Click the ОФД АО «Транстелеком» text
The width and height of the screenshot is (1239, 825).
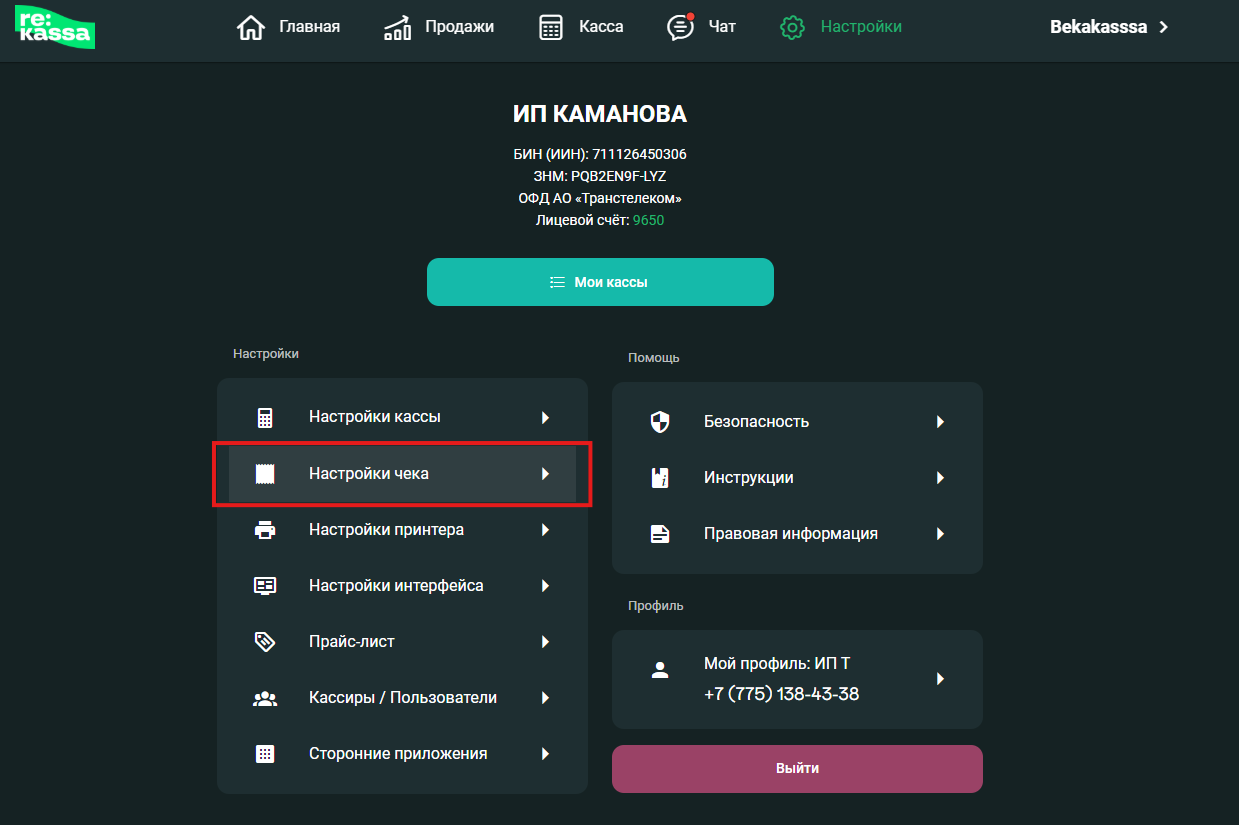coord(600,198)
